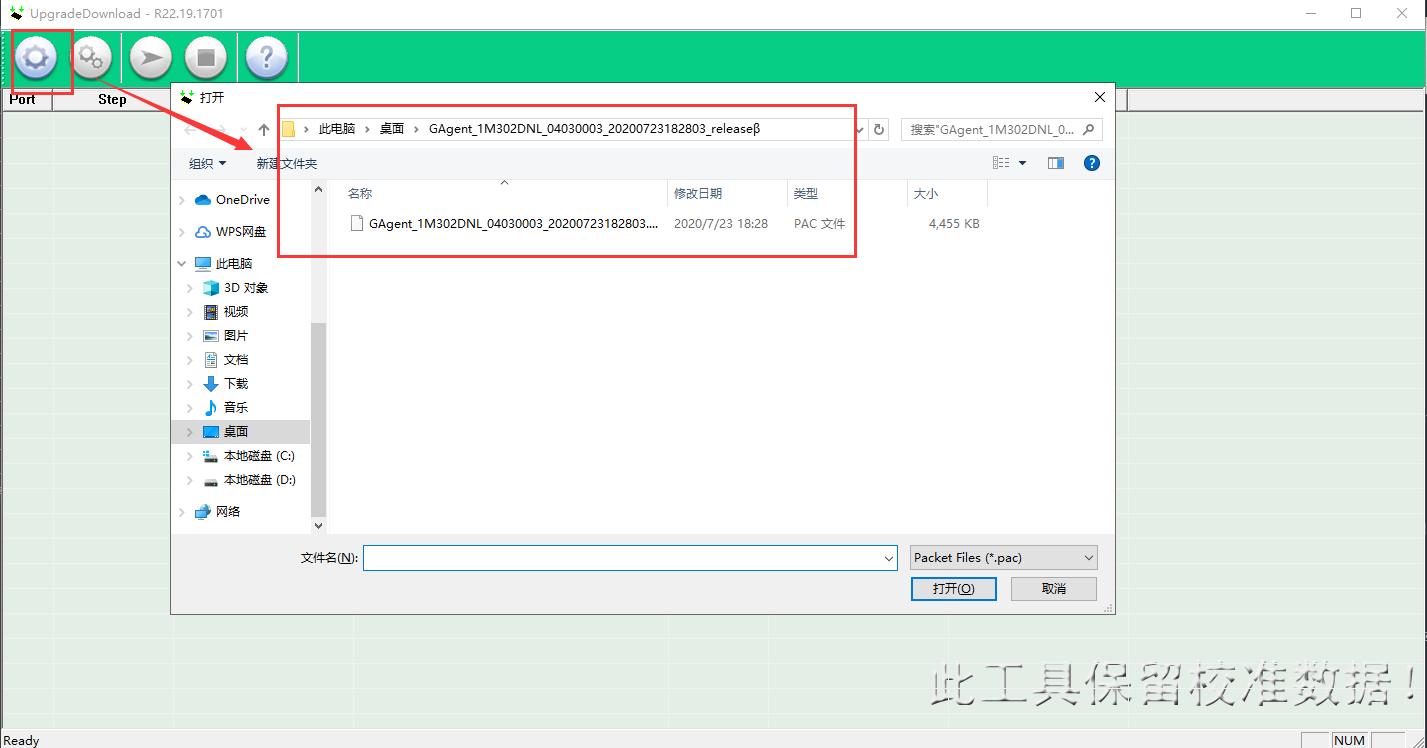Expand the OneDrive tree node
Image resolution: width=1427 pixels, height=748 pixels.
pos(181,200)
